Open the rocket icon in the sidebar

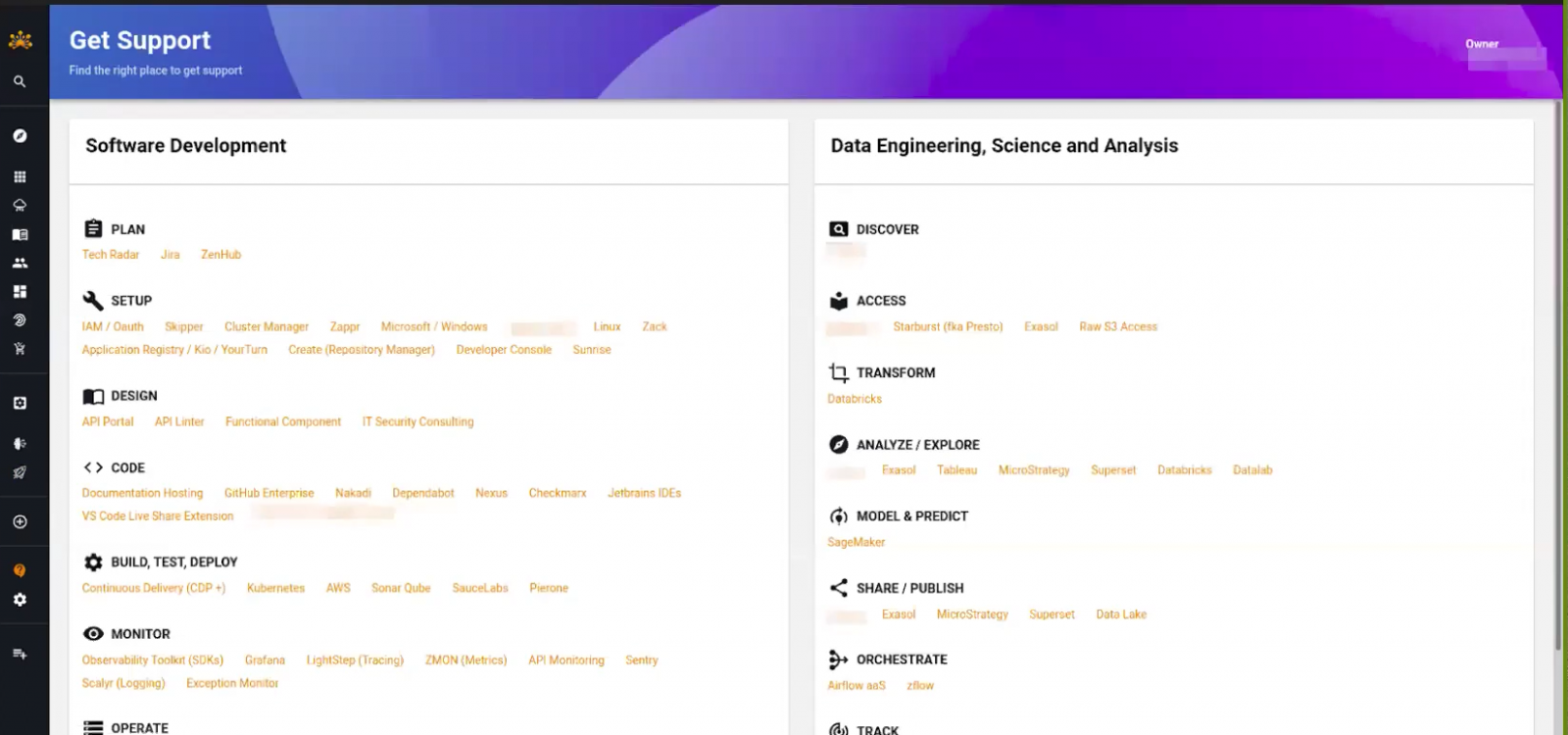(x=20, y=473)
